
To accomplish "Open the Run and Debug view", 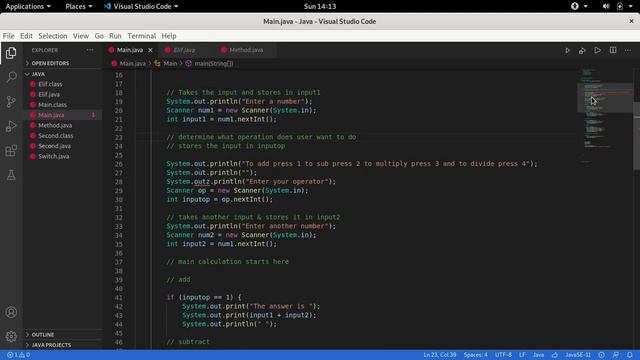I will (11, 126).
